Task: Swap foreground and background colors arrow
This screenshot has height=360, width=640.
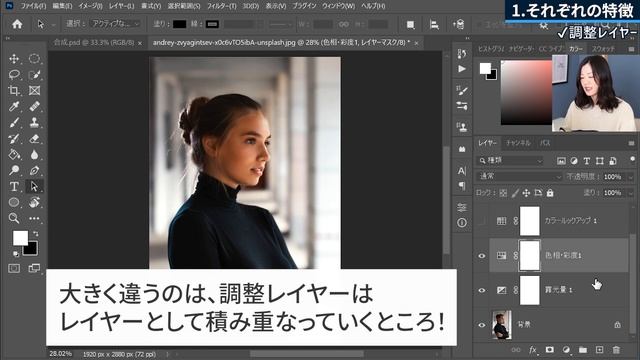Action: tap(36, 234)
